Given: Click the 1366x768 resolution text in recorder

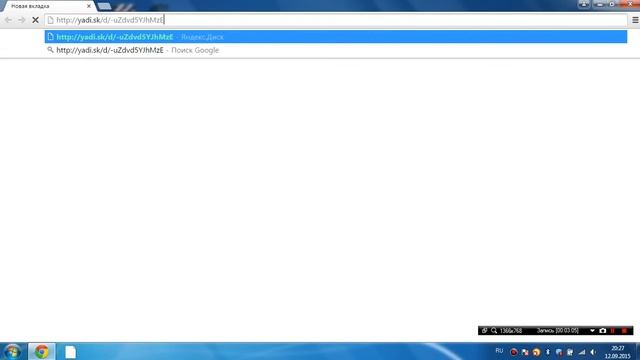Looking at the screenshot, I should [x=511, y=331].
